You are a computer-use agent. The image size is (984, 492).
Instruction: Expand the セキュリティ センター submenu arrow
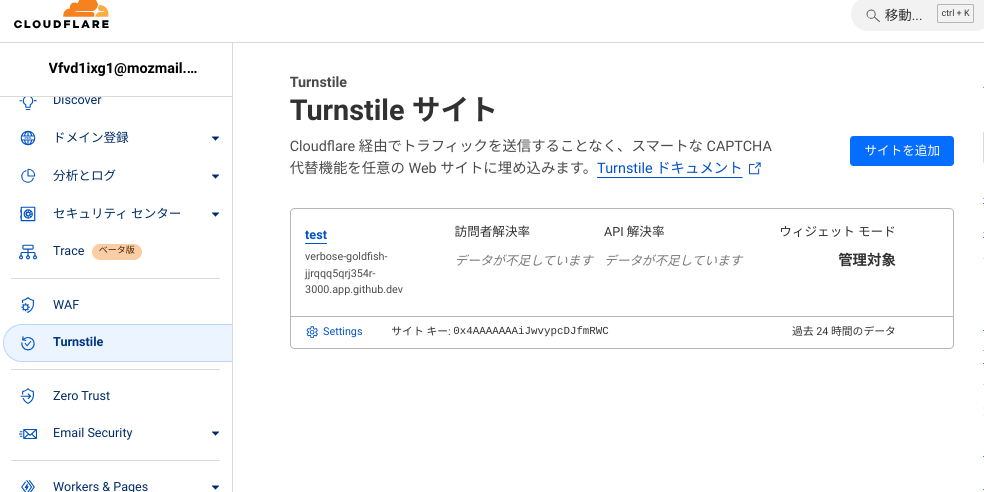(x=215, y=214)
